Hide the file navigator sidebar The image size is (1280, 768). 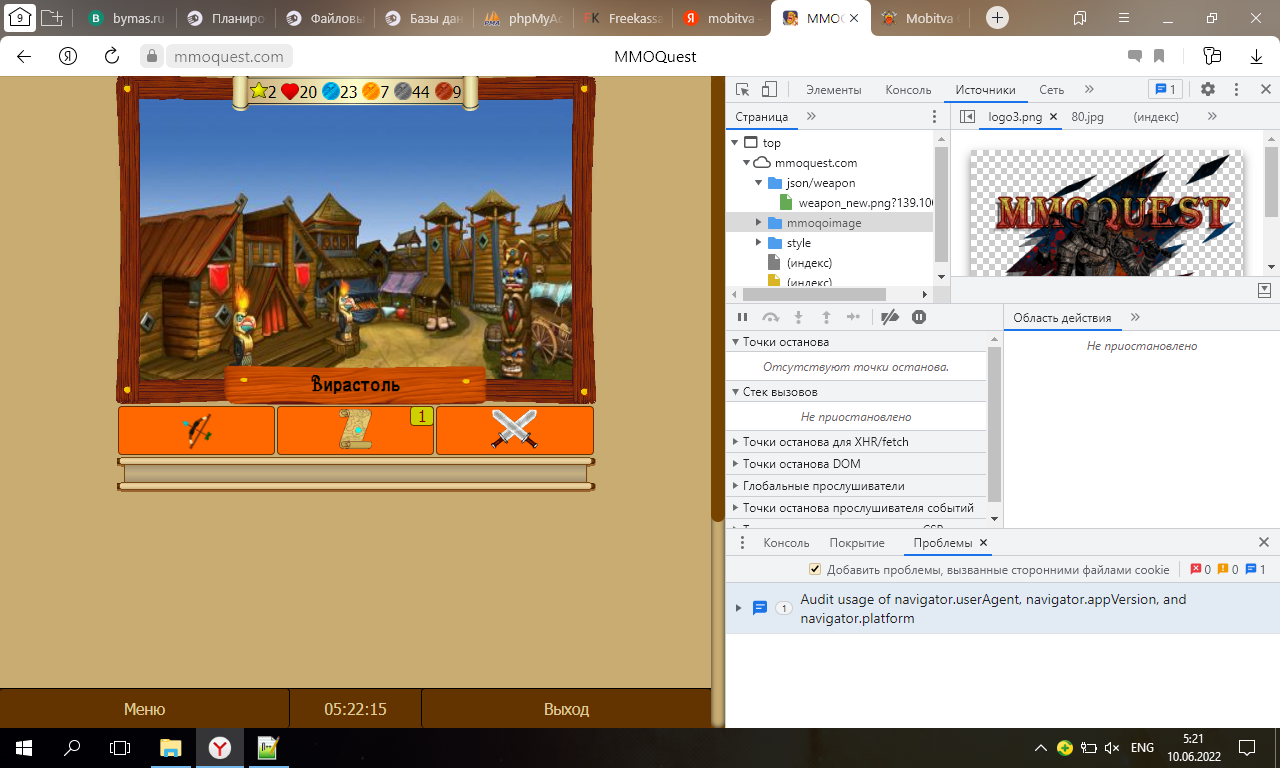click(x=967, y=117)
